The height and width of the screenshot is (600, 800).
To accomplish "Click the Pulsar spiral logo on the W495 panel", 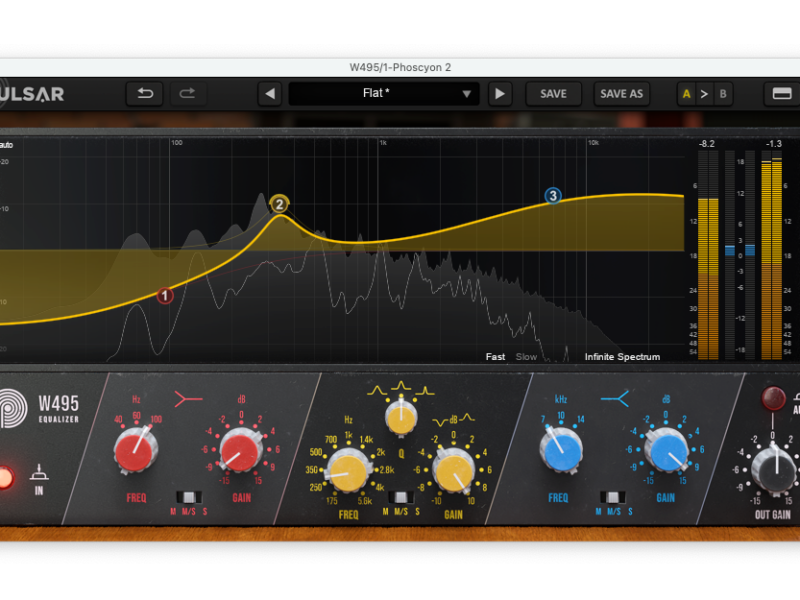I will 11,408.
